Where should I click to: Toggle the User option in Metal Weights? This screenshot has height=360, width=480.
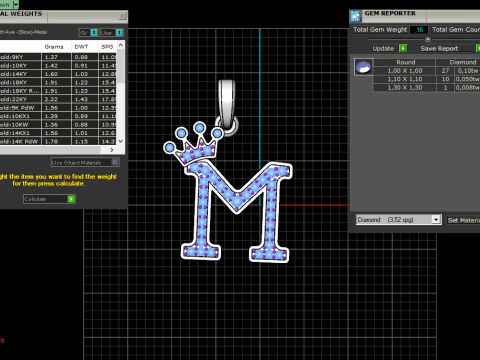coord(119,33)
